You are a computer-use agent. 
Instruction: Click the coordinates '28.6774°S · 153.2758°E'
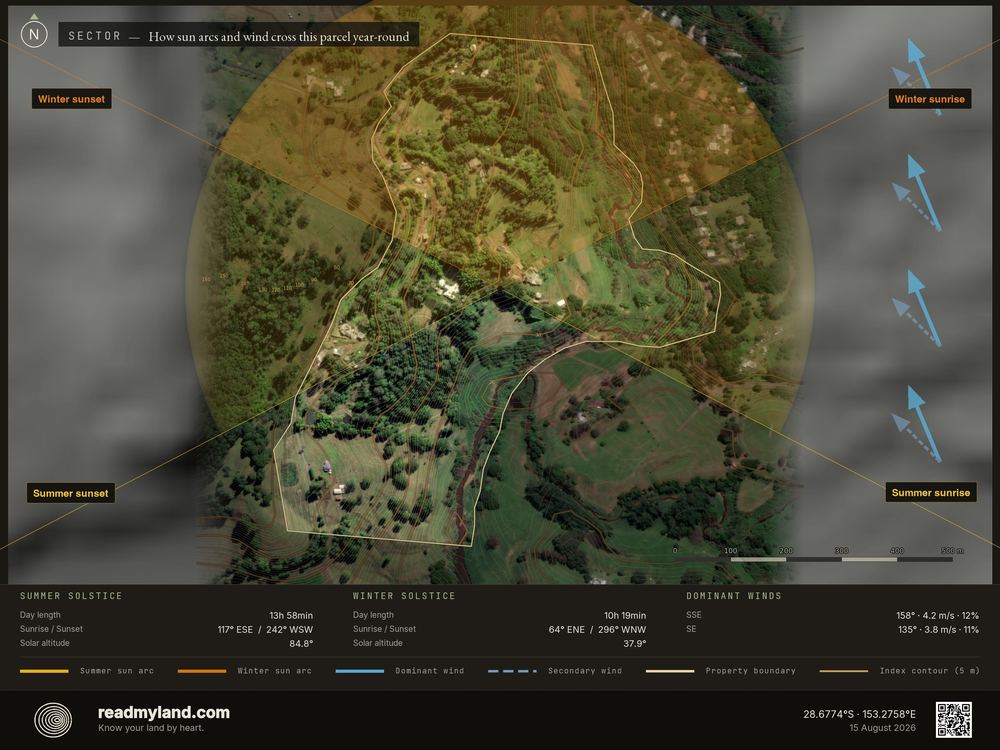[x=860, y=714]
